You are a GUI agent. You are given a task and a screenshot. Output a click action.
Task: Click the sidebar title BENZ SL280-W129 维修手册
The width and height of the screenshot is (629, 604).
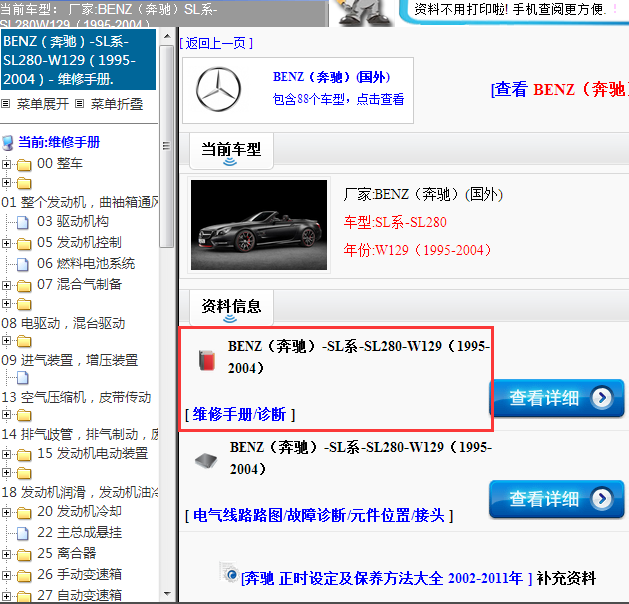click(78, 60)
